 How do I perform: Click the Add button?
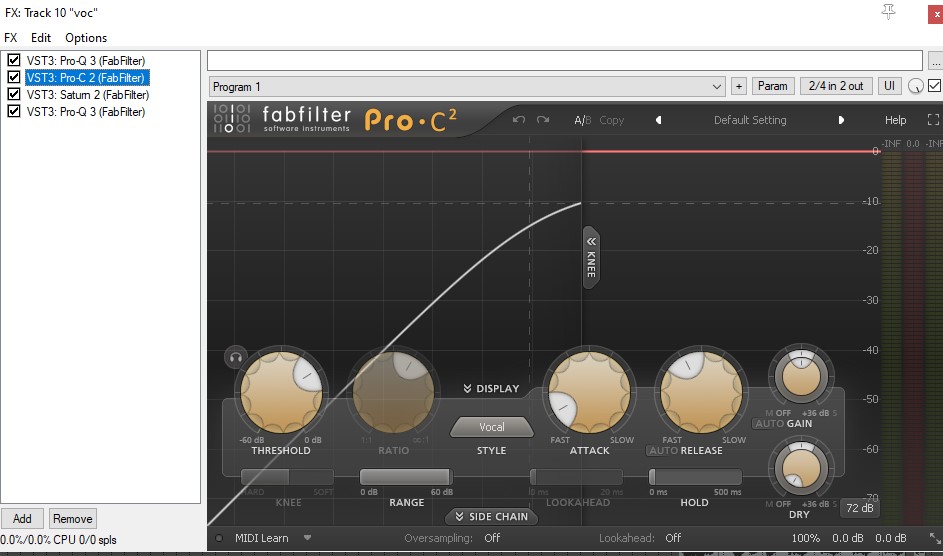coord(22,518)
